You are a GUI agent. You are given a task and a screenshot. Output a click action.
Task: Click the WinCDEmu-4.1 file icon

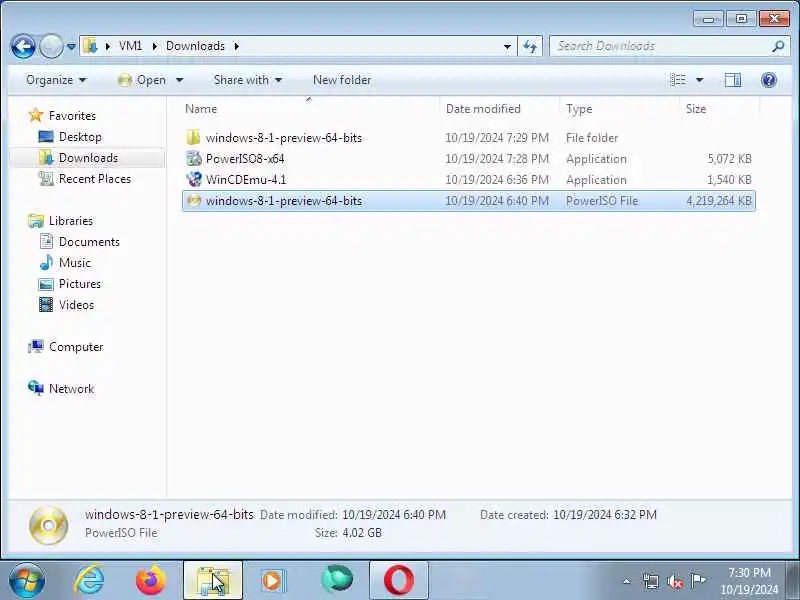click(193, 180)
